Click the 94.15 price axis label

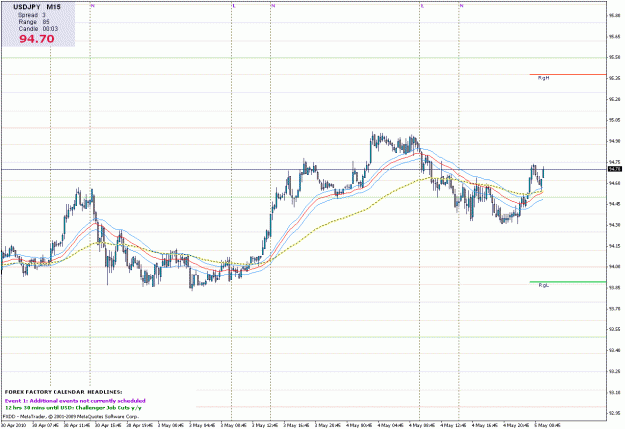[614, 246]
